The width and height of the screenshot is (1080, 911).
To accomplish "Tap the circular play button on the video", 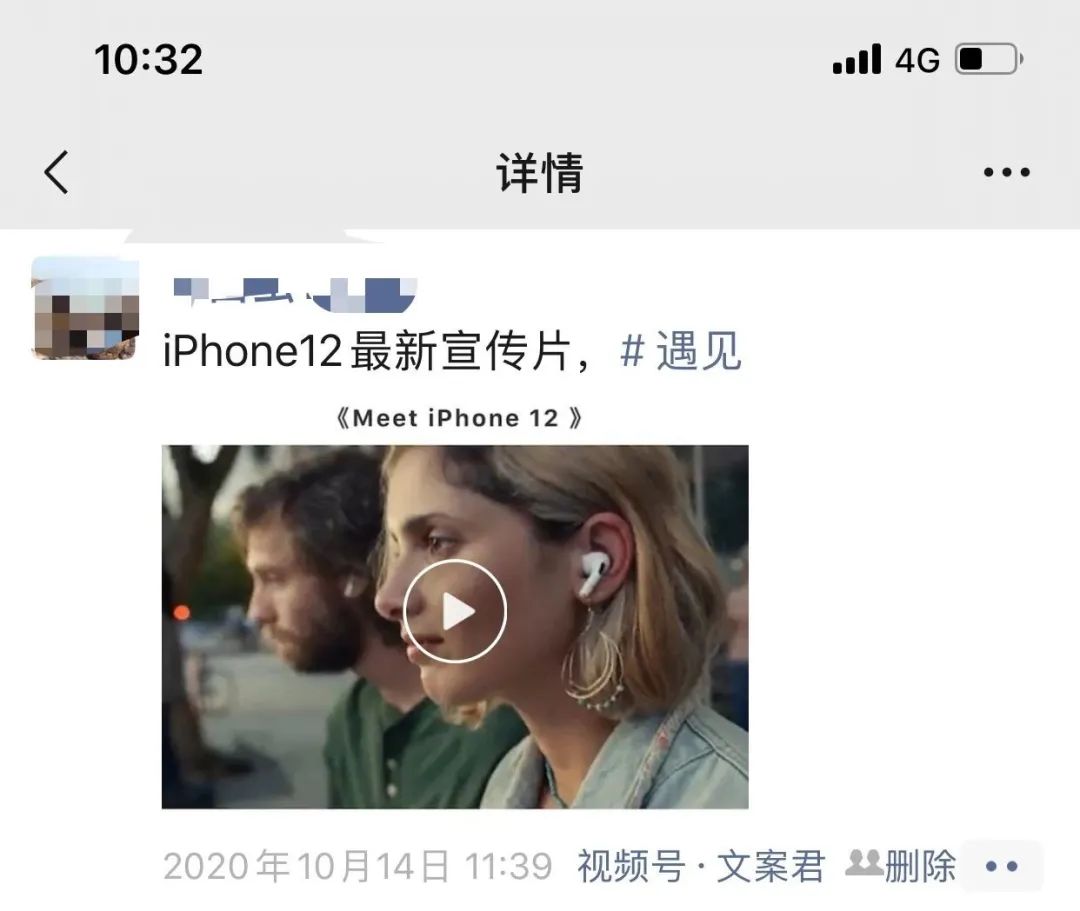I will pyautogui.click(x=455, y=611).
